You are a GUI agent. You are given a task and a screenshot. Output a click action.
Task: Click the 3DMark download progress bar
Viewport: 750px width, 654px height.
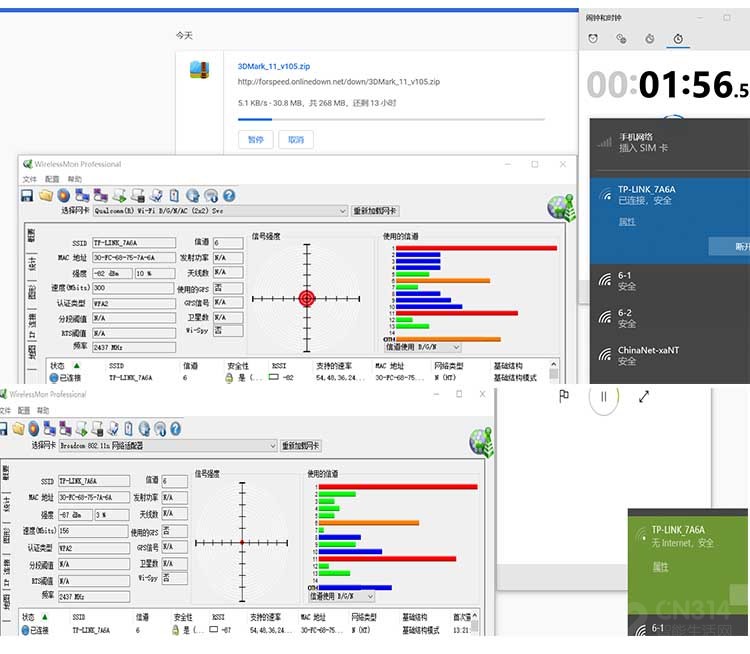coord(391,119)
